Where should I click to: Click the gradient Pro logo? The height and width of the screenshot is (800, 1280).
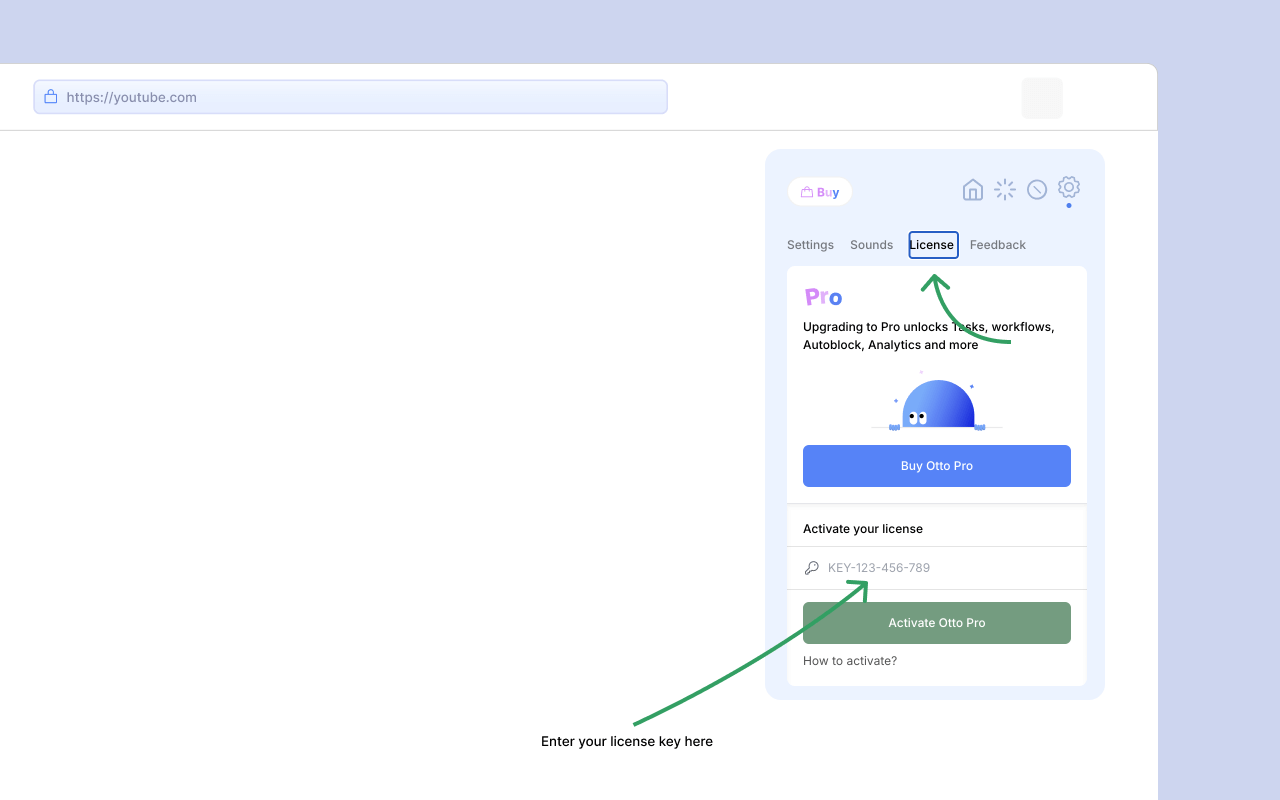coord(823,297)
